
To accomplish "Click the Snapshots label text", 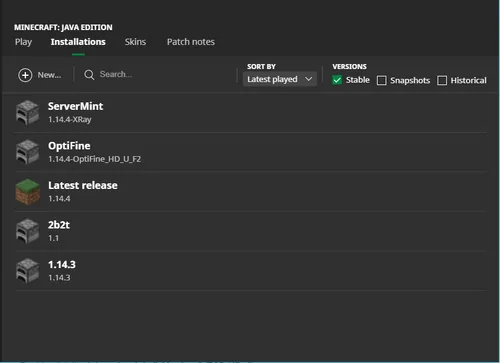I will 410,81.
